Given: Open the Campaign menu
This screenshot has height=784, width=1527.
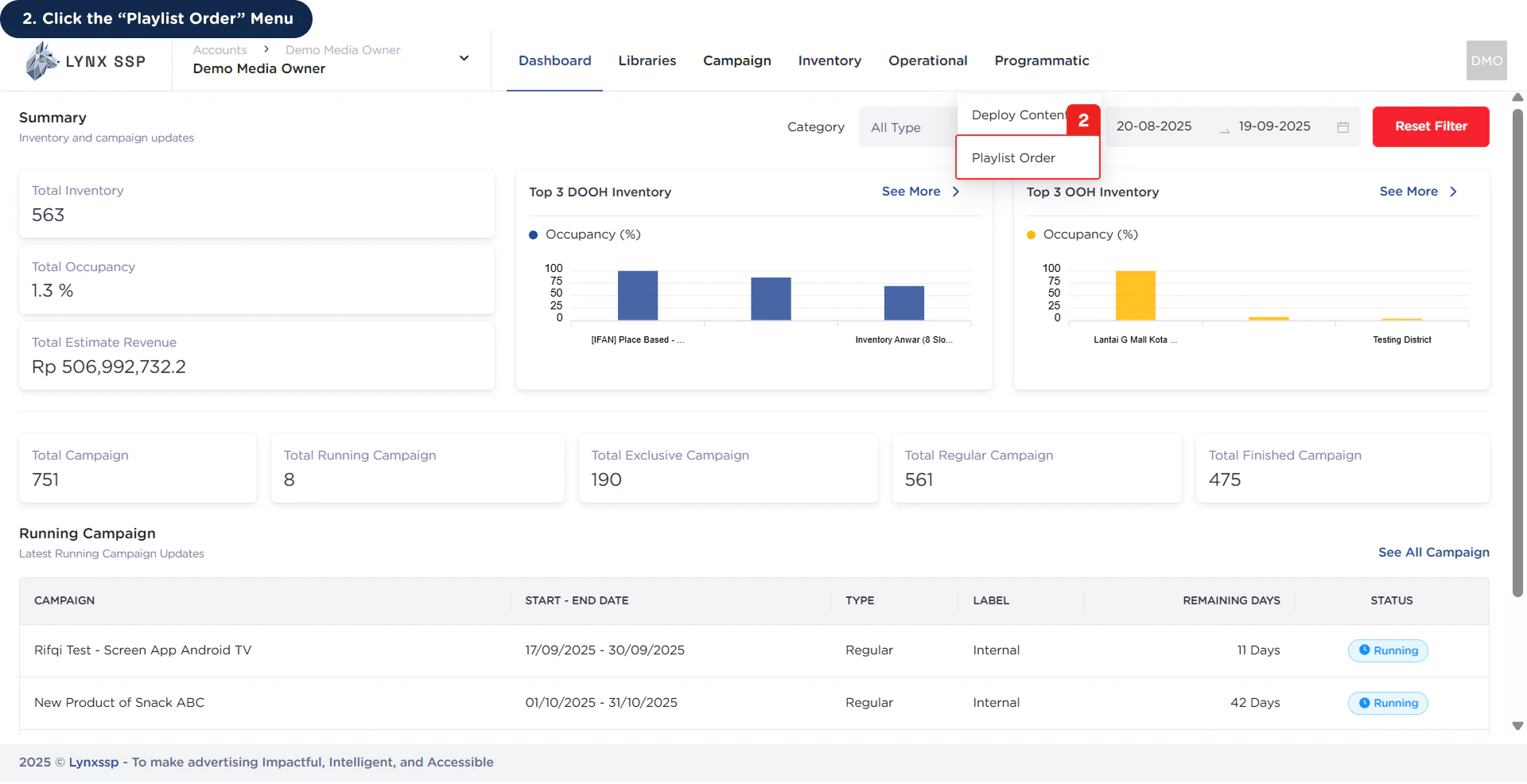Looking at the screenshot, I should [737, 60].
